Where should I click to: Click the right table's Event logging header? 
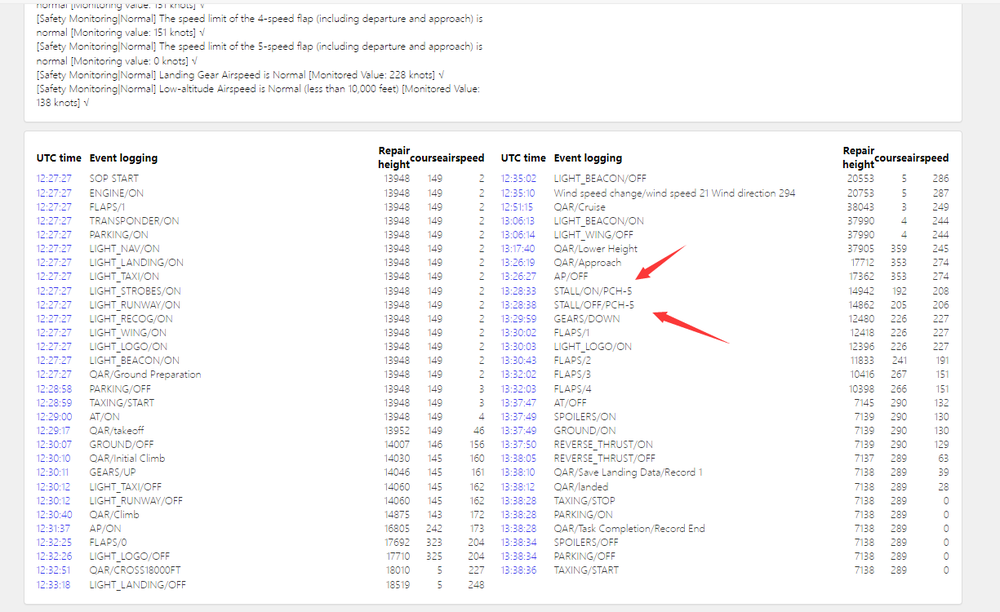(x=587, y=158)
